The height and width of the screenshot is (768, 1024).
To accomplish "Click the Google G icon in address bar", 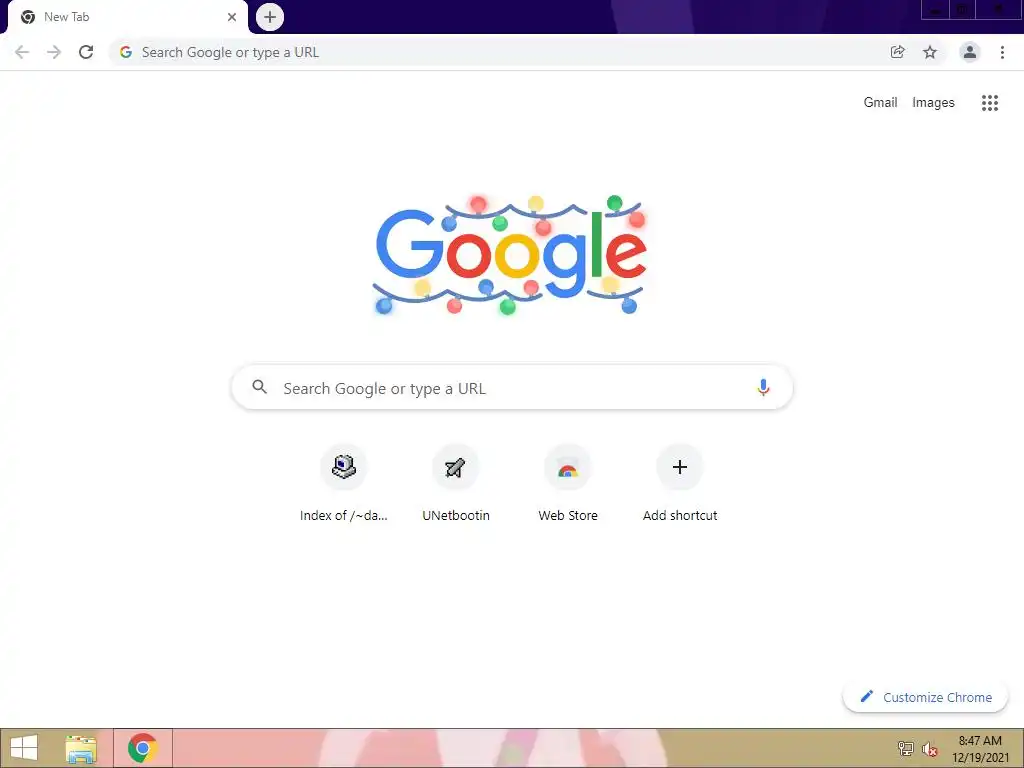I will pyautogui.click(x=126, y=52).
